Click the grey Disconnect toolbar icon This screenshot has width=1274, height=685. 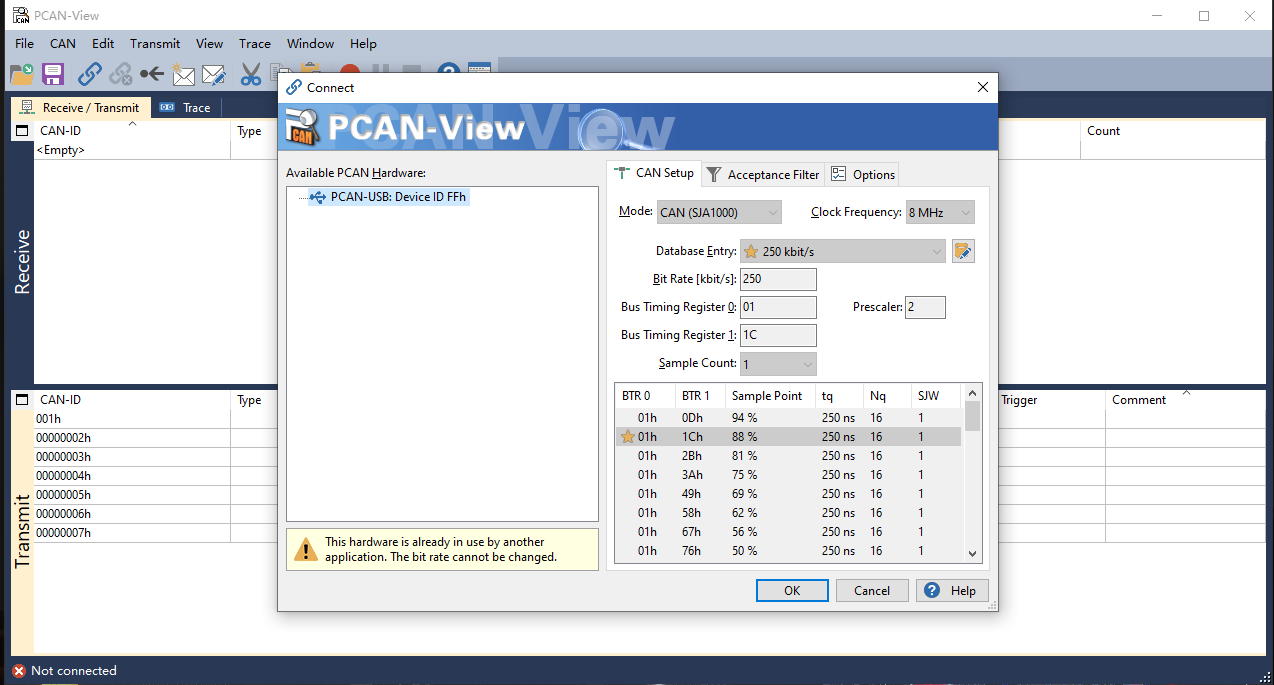click(121, 74)
